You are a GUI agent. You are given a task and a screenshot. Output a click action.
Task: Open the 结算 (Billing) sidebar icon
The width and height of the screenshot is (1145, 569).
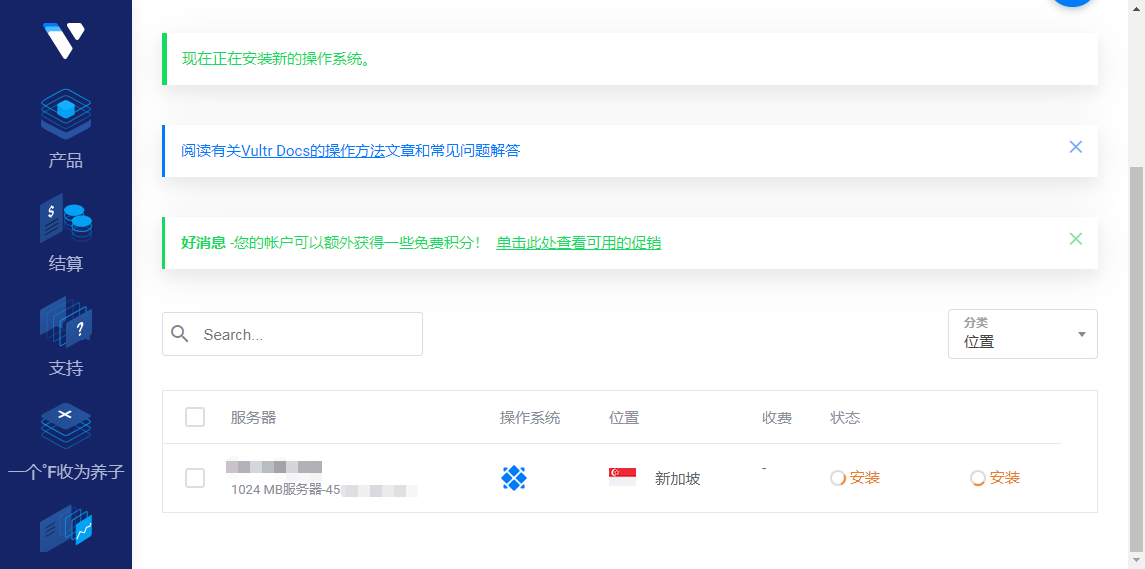pos(66,218)
